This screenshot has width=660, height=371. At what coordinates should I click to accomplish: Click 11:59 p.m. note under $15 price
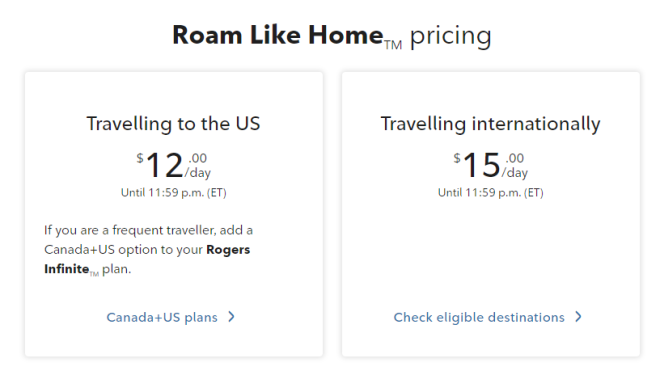[490, 193]
